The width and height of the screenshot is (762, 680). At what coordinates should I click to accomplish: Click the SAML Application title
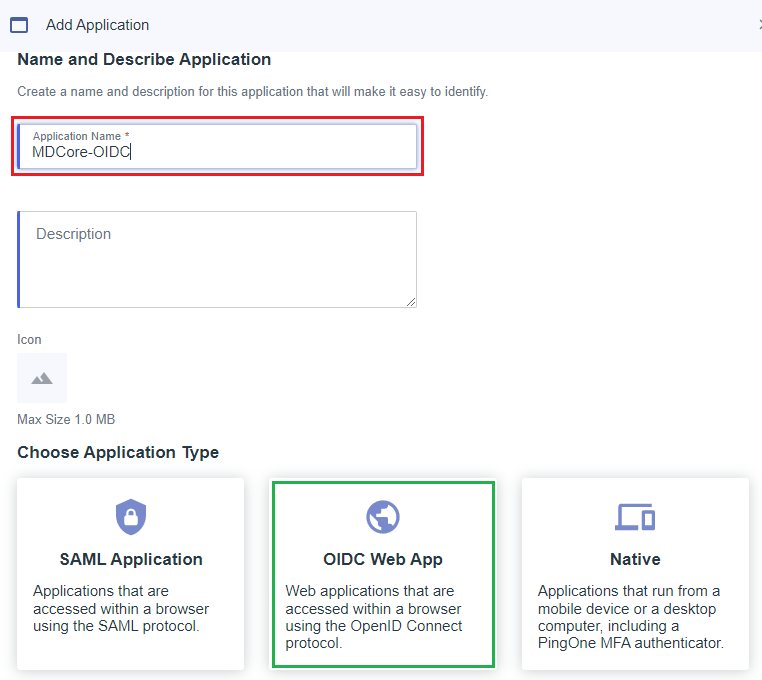[x=131, y=559]
